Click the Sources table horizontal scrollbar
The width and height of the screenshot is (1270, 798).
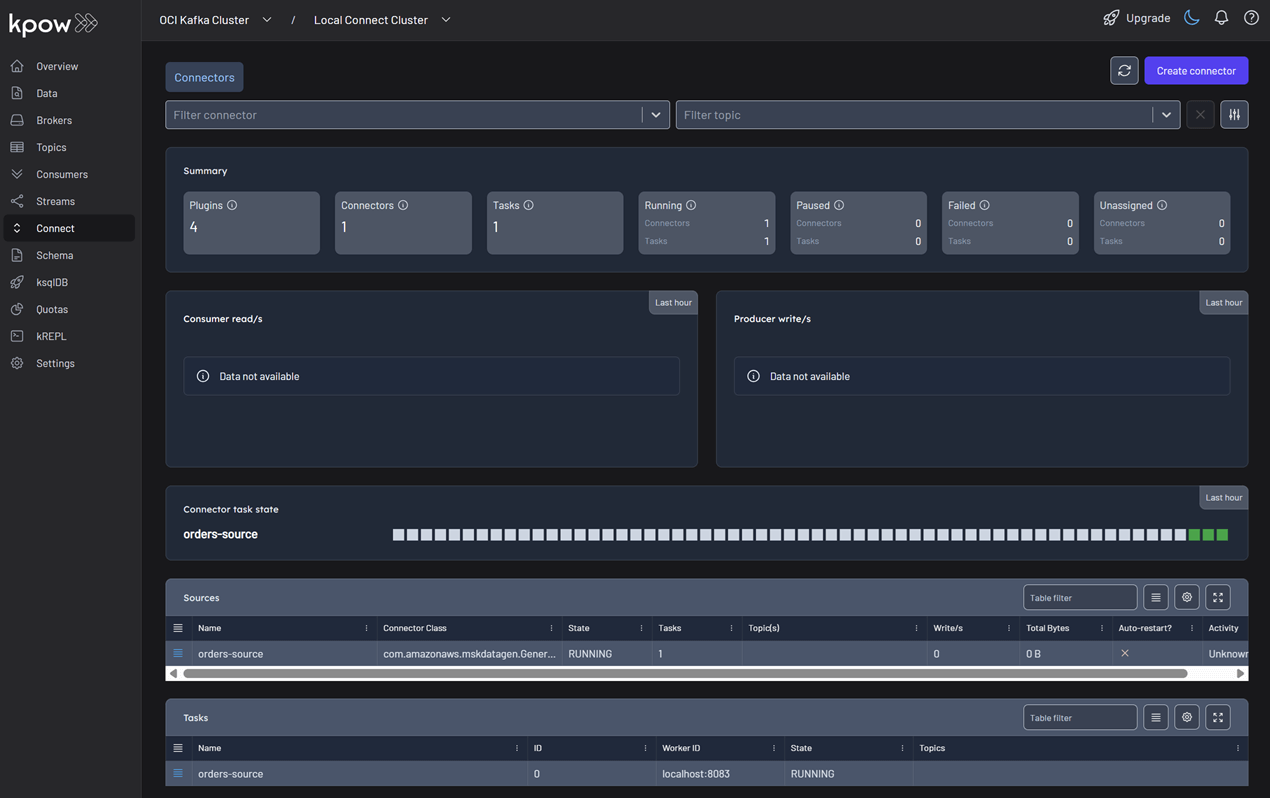(685, 674)
